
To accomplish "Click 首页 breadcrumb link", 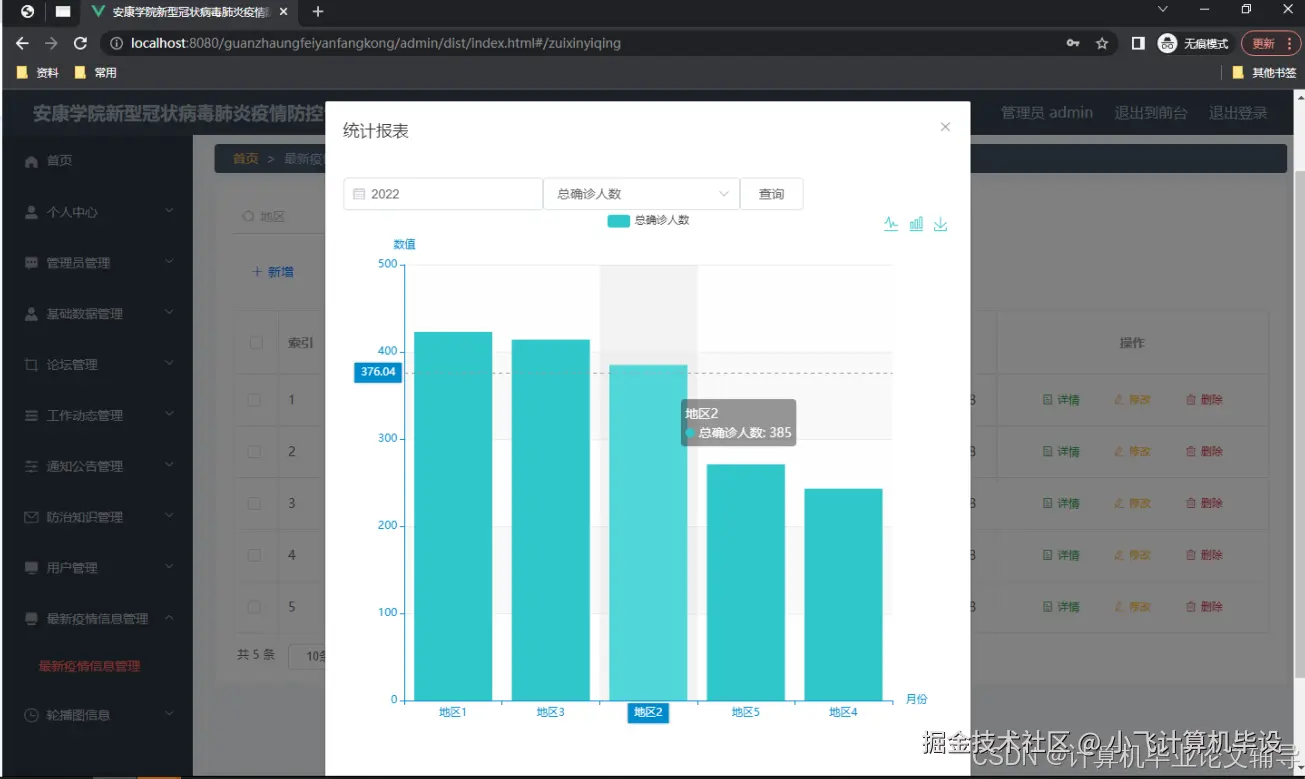I will pos(245,159).
